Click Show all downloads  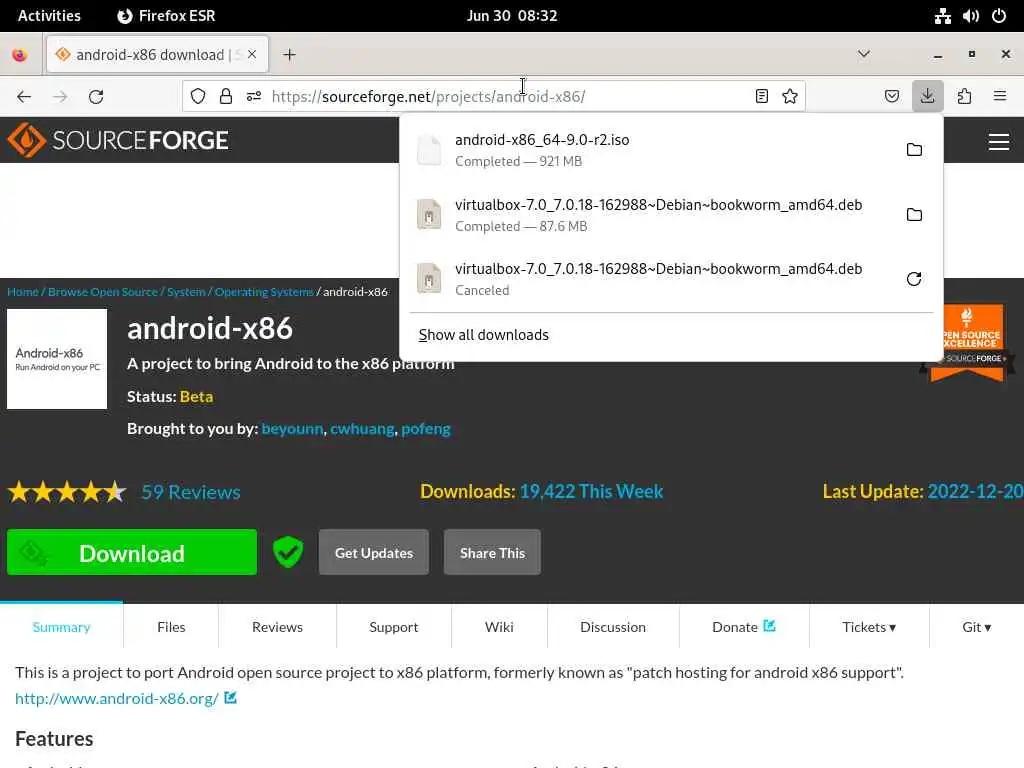pos(483,335)
